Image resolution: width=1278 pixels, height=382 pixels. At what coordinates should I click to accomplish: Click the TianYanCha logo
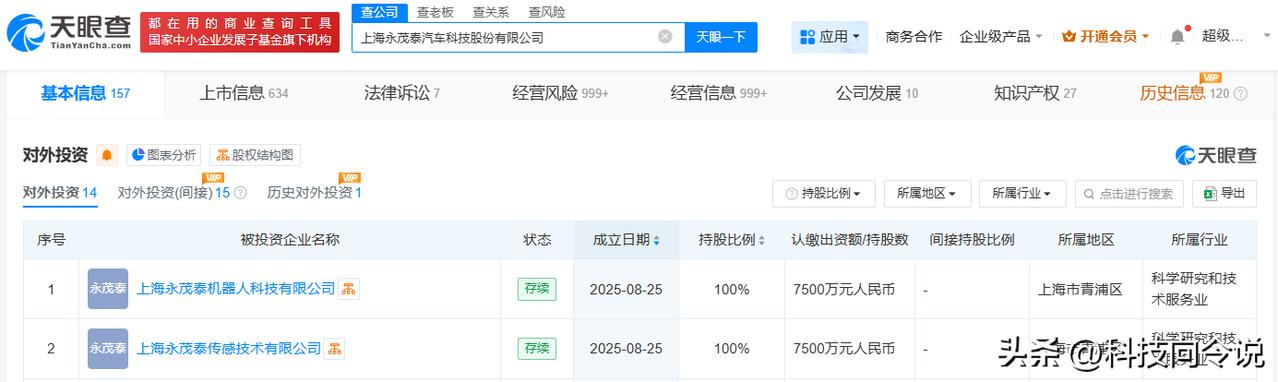(68, 33)
